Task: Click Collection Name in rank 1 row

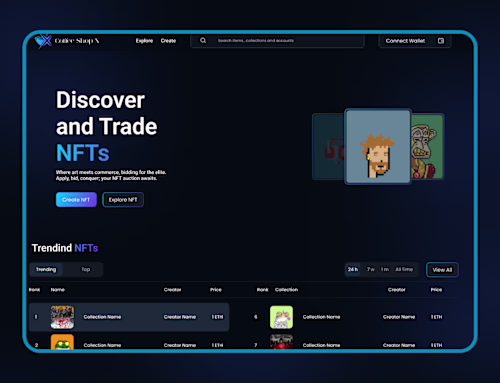Action: click(x=102, y=317)
